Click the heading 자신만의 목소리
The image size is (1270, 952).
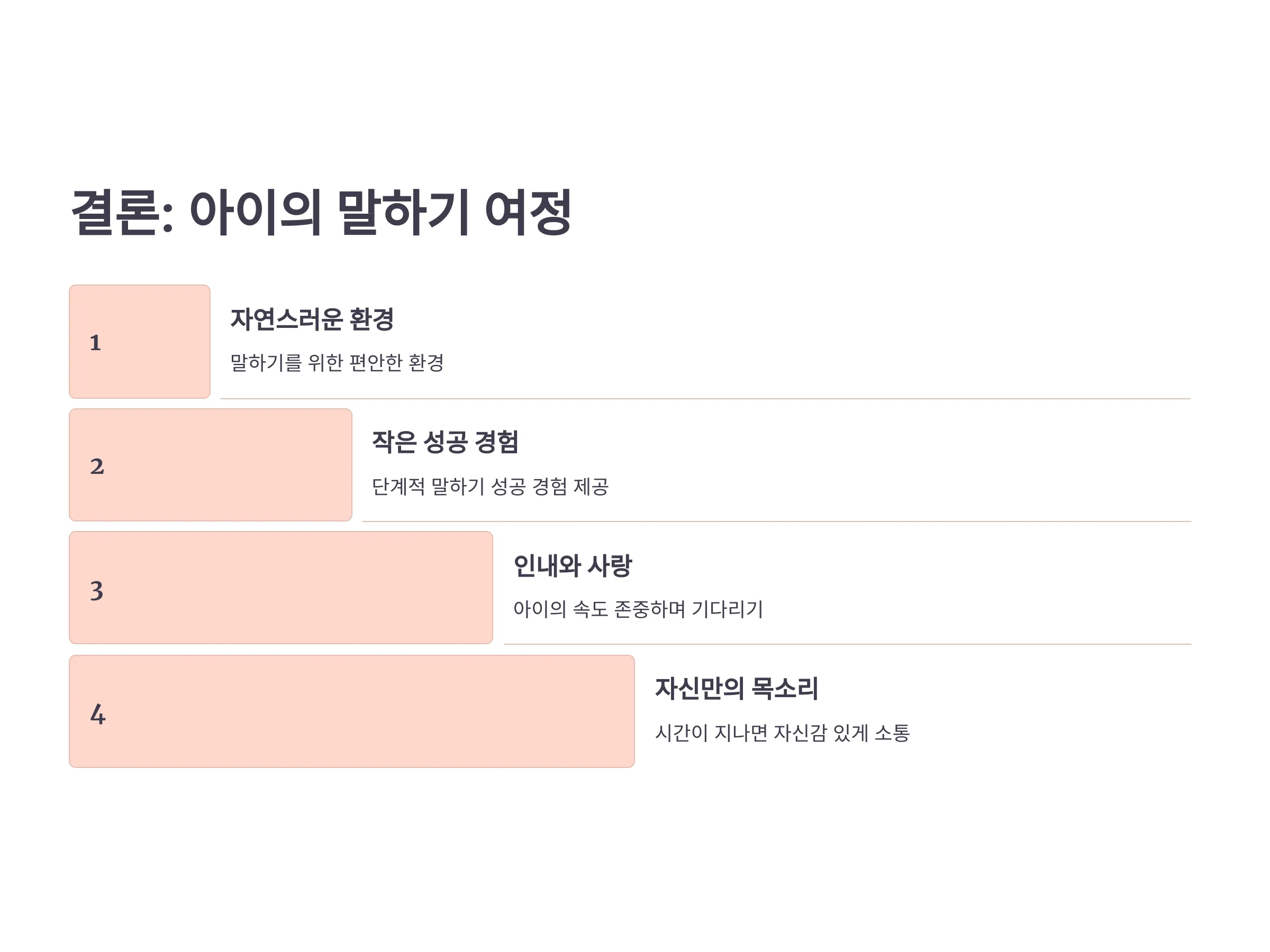[x=737, y=689]
